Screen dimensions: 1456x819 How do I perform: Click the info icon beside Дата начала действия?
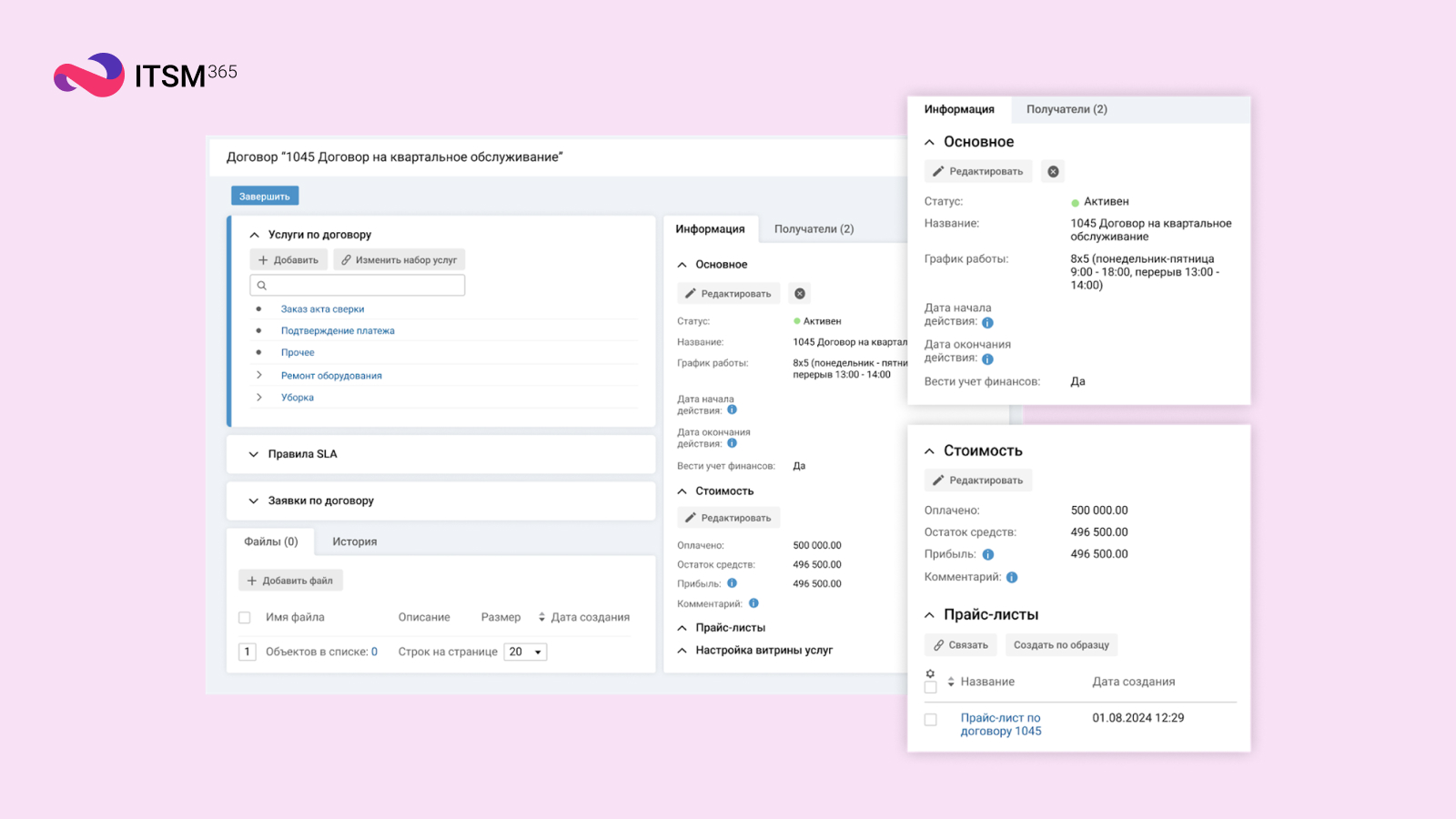988,321
